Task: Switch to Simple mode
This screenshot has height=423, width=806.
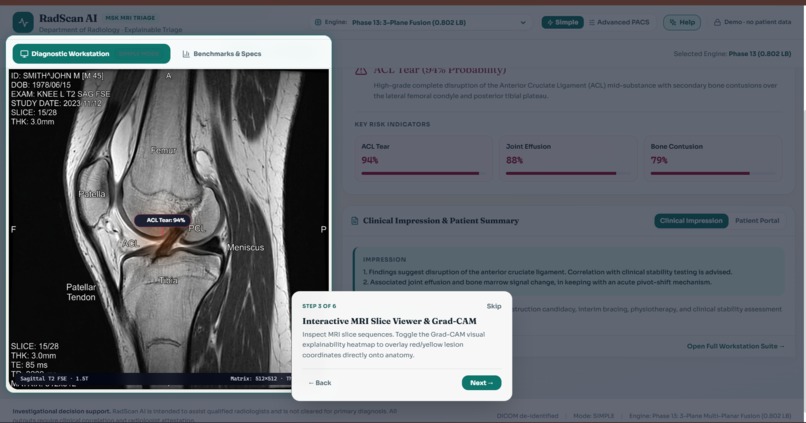Action: coord(562,22)
